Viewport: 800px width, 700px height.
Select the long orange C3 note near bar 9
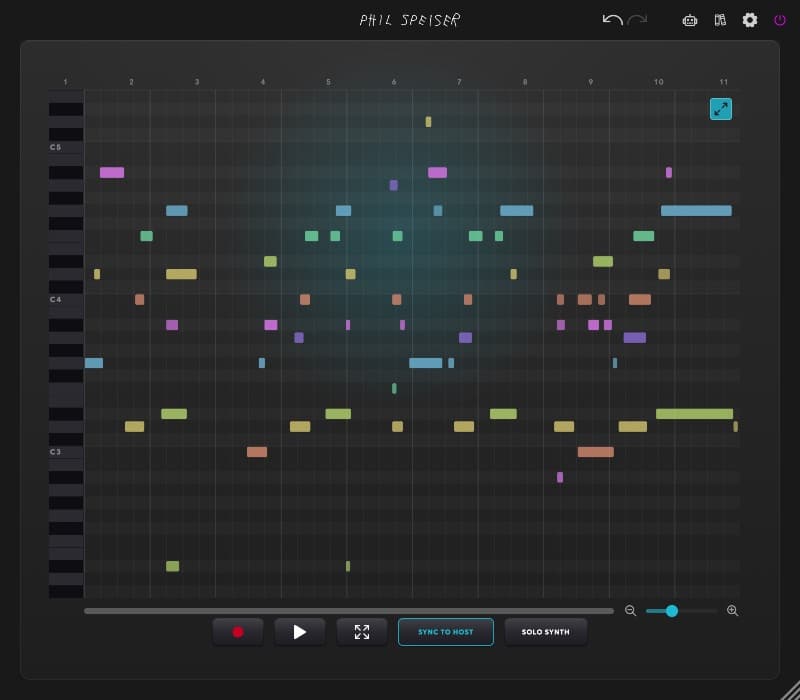[596, 452]
